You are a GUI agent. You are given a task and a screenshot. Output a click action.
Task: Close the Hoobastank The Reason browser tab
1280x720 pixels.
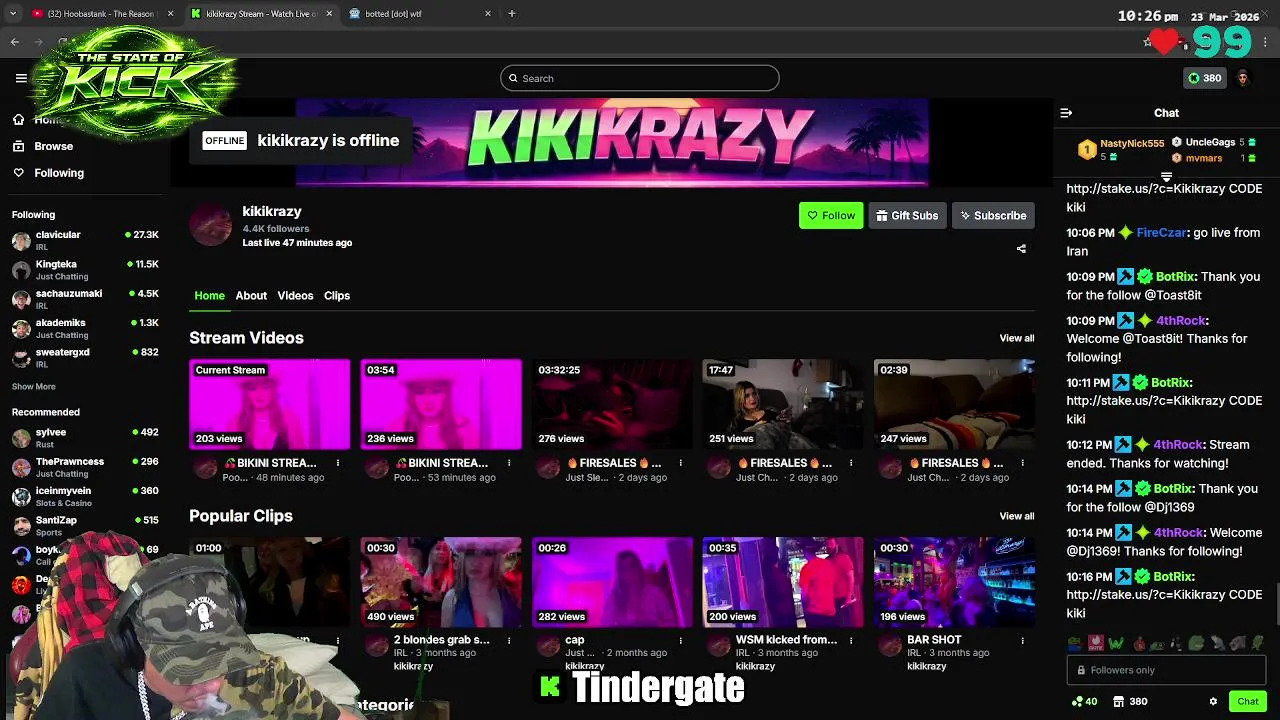(170, 14)
